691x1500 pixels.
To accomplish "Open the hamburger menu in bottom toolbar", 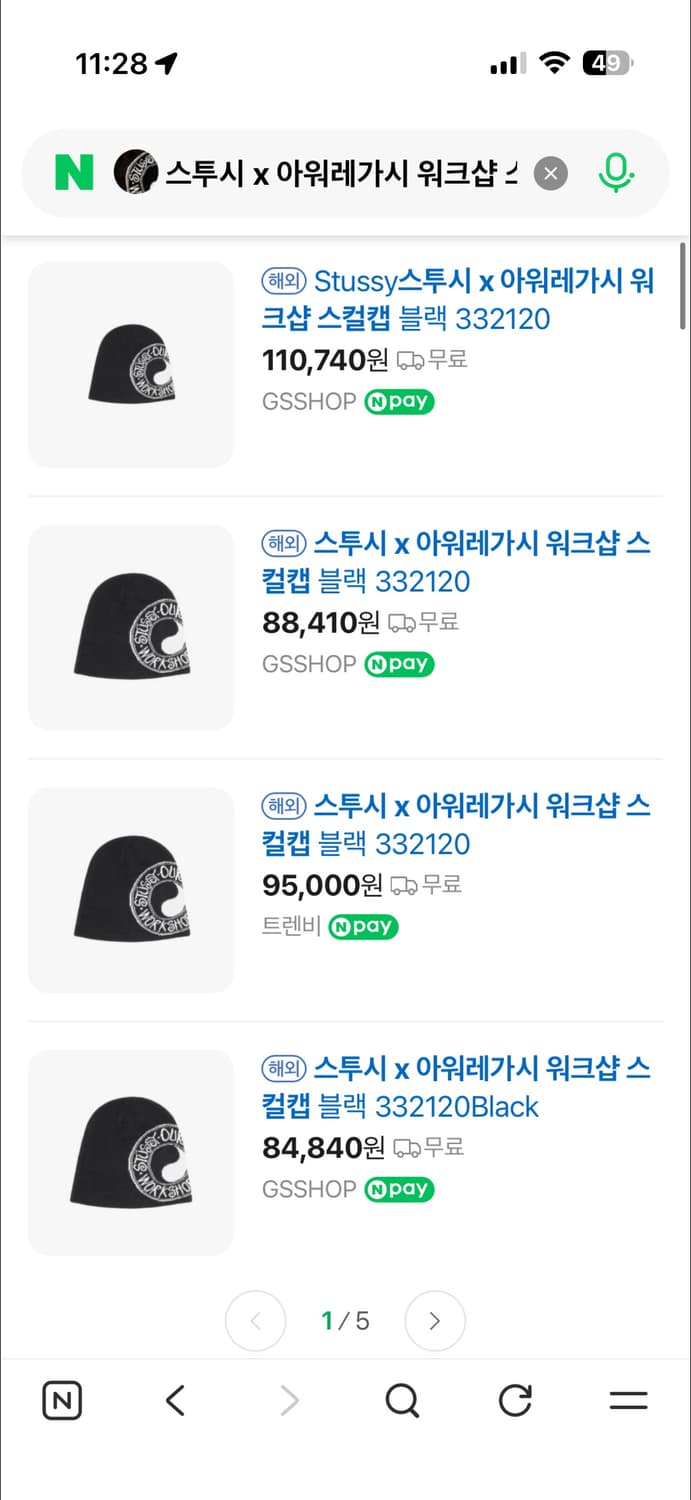I will coord(627,1401).
